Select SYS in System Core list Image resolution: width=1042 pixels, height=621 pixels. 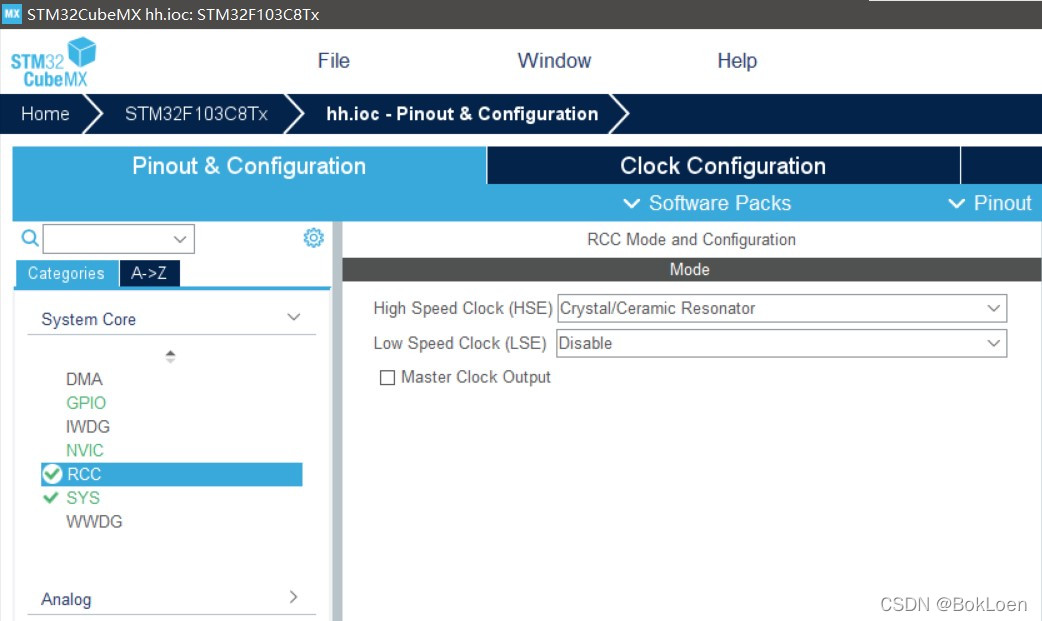(x=82, y=497)
